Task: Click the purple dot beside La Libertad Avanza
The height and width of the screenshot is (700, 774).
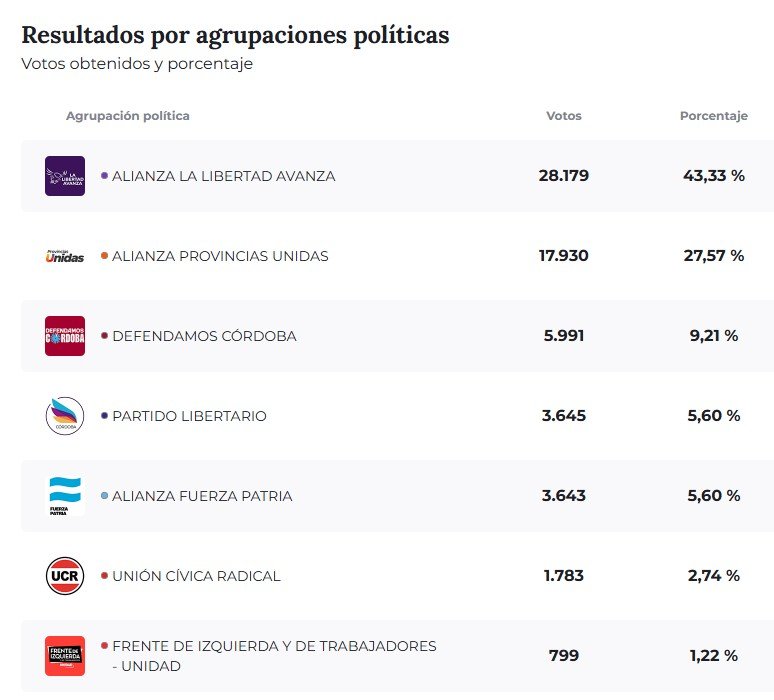Action: coord(104,176)
